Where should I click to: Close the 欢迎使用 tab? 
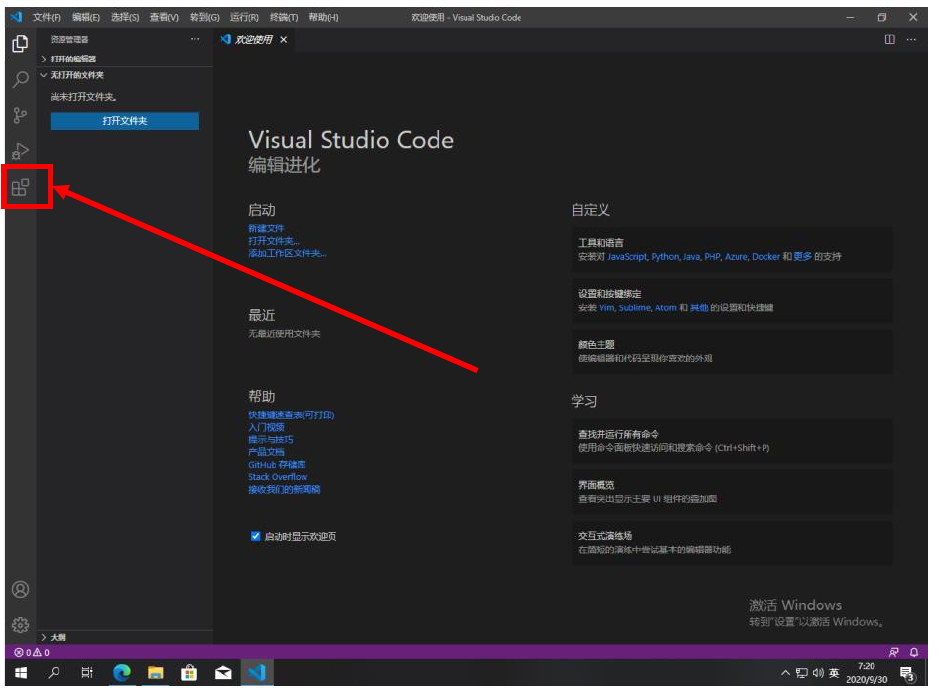(284, 40)
